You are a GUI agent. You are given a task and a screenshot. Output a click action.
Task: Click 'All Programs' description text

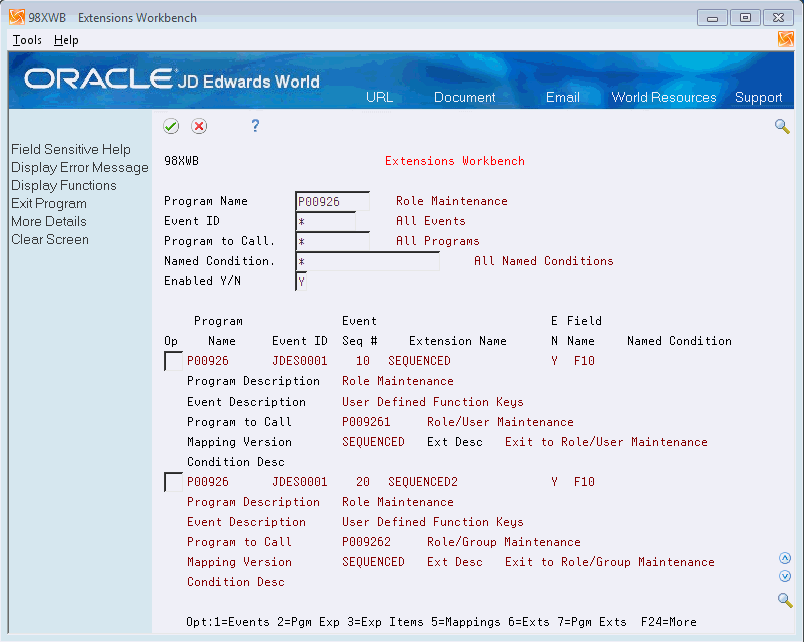click(x=437, y=241)
